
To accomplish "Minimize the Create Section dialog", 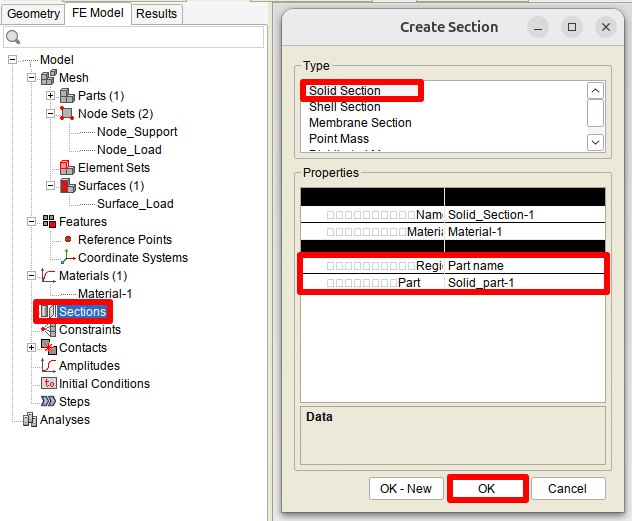I will 538,27.
